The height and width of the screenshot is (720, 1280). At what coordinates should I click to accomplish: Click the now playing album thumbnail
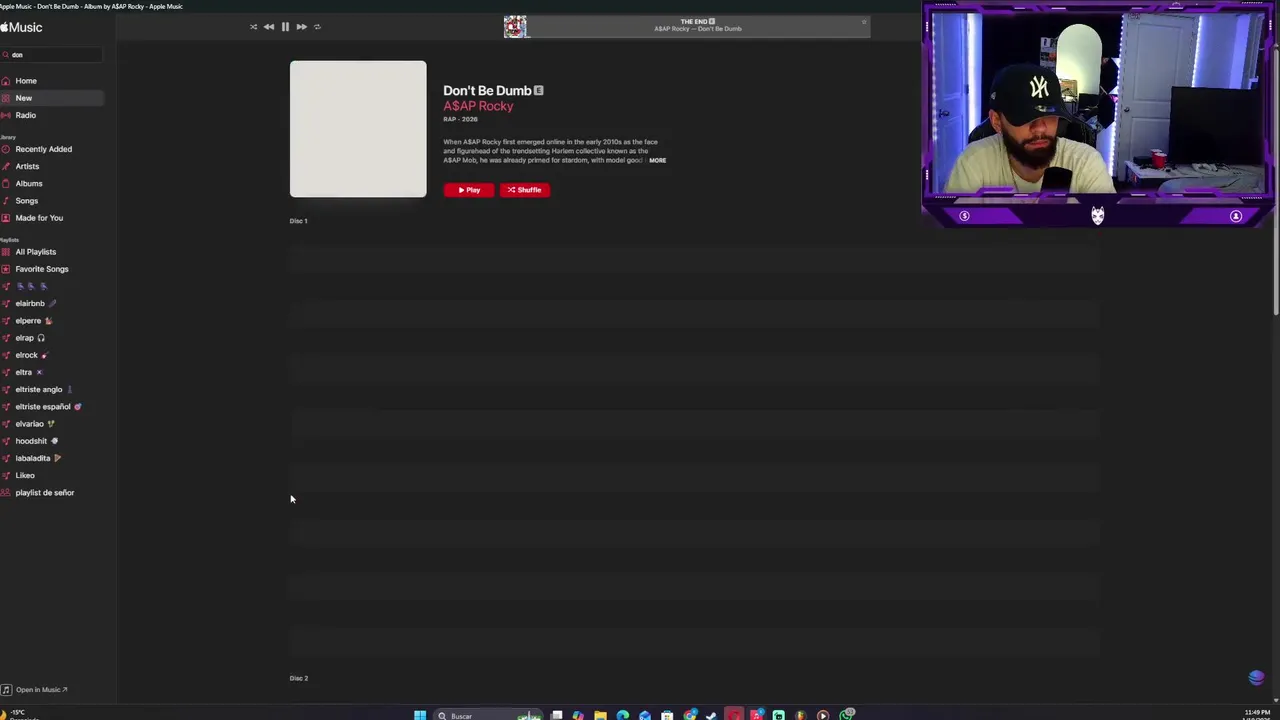pos(515,26)
